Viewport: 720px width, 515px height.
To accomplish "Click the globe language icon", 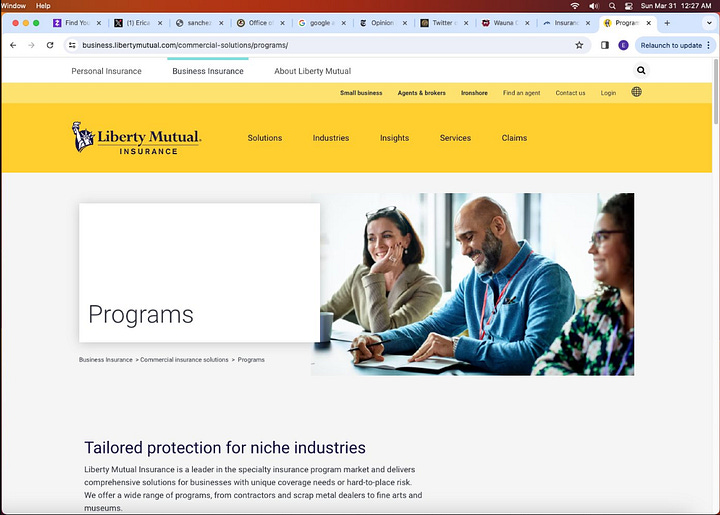I will point(636,92).
